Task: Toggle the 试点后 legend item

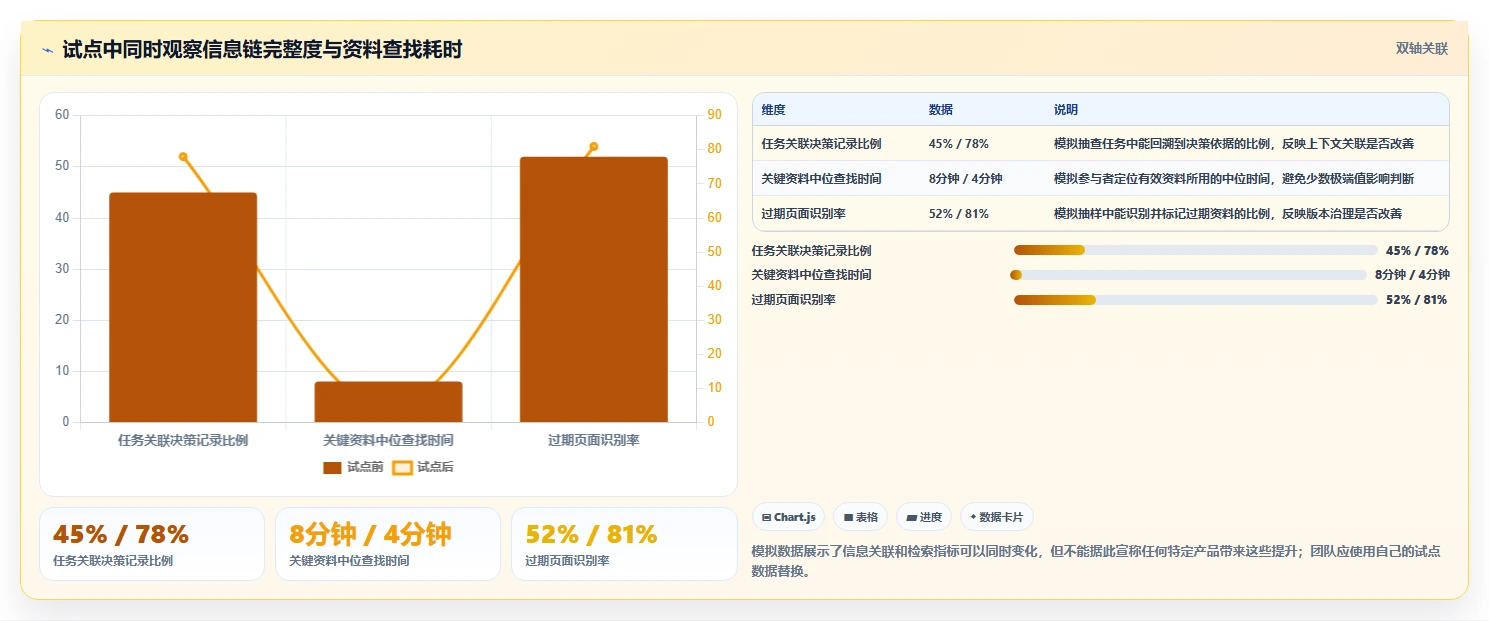Action: coord(423,467)
